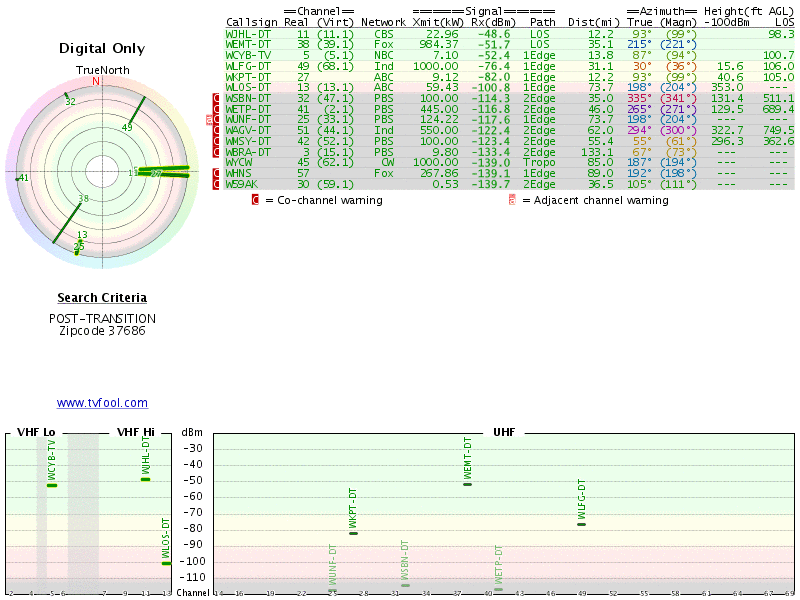Click the red N north marker on radar
The width and height of the screenshot is (800, 600).
click(96, 81)
